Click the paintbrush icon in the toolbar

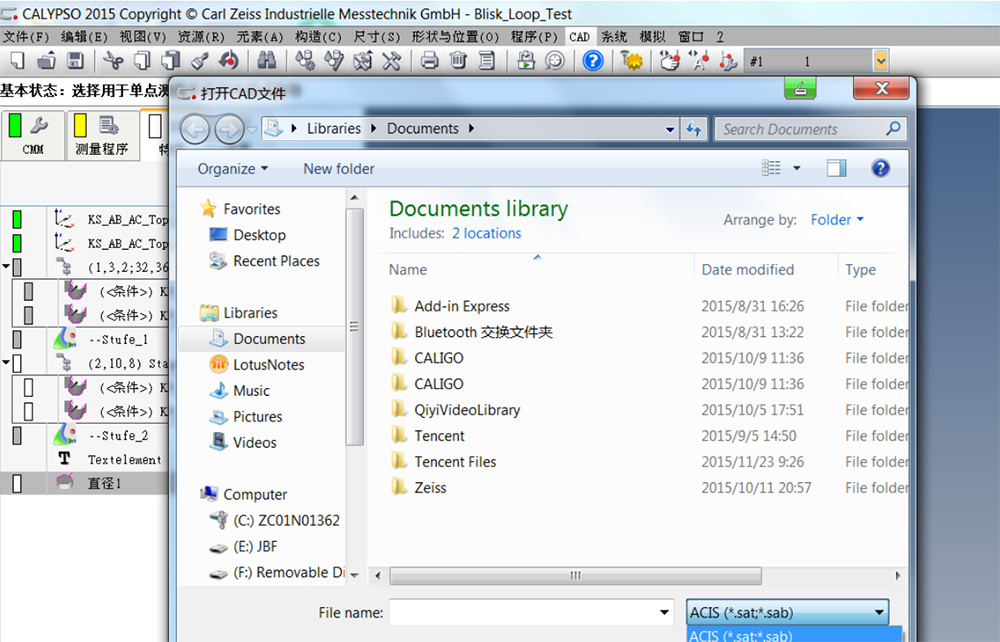click(x=200, y=61)
